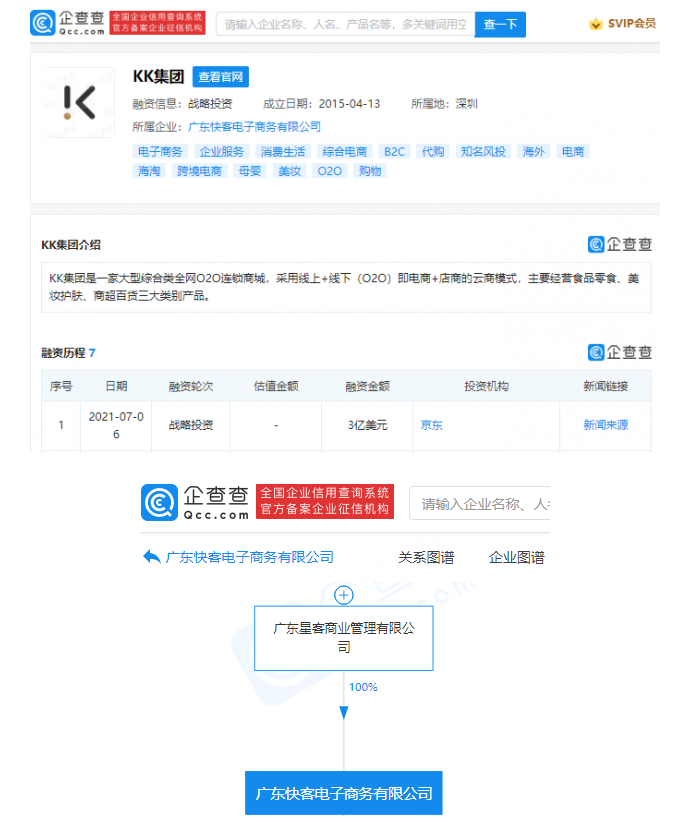Switch to the 关系图谱 tab
687x822 pixels.
426,557
